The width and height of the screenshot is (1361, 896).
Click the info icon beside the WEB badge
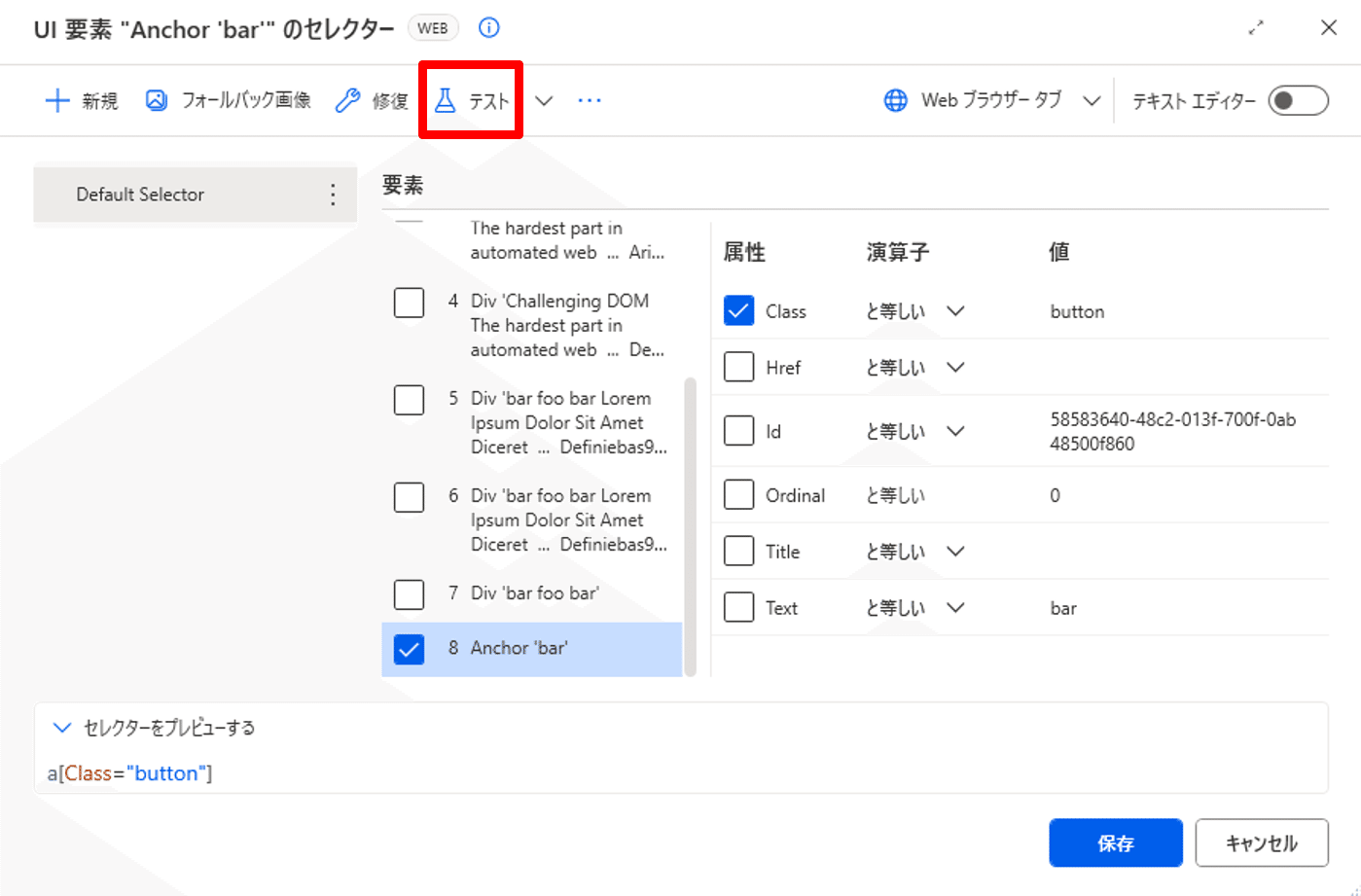point(489,28)
